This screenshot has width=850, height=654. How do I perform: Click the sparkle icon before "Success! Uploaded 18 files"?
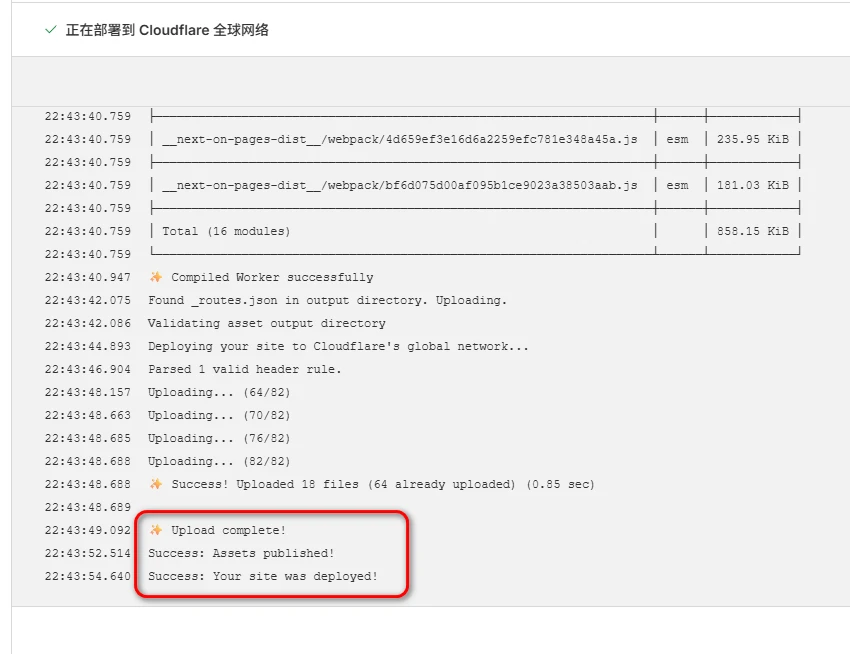pyautogui.click(x=155, y=484)
